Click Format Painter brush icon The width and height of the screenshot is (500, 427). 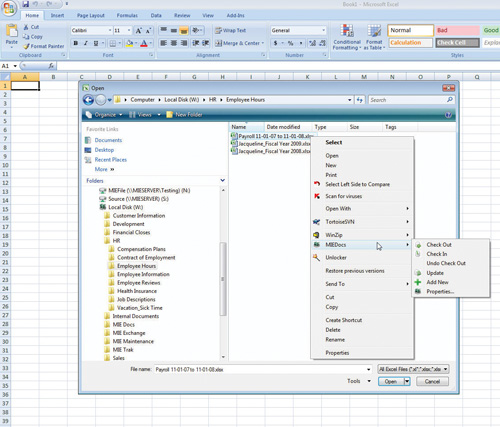pyautogui.click(x=26, y=46)
